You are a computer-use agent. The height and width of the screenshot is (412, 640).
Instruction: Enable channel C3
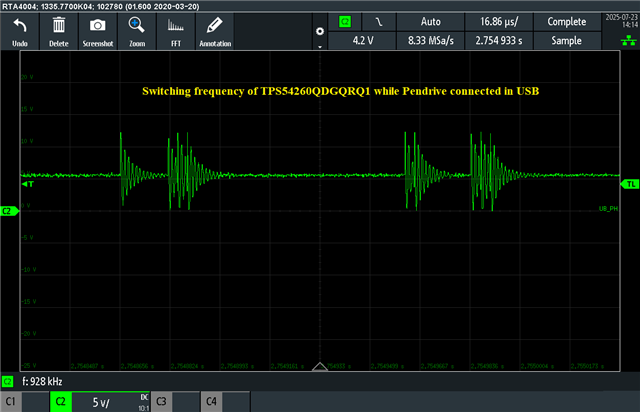click(x=176, y=402)
